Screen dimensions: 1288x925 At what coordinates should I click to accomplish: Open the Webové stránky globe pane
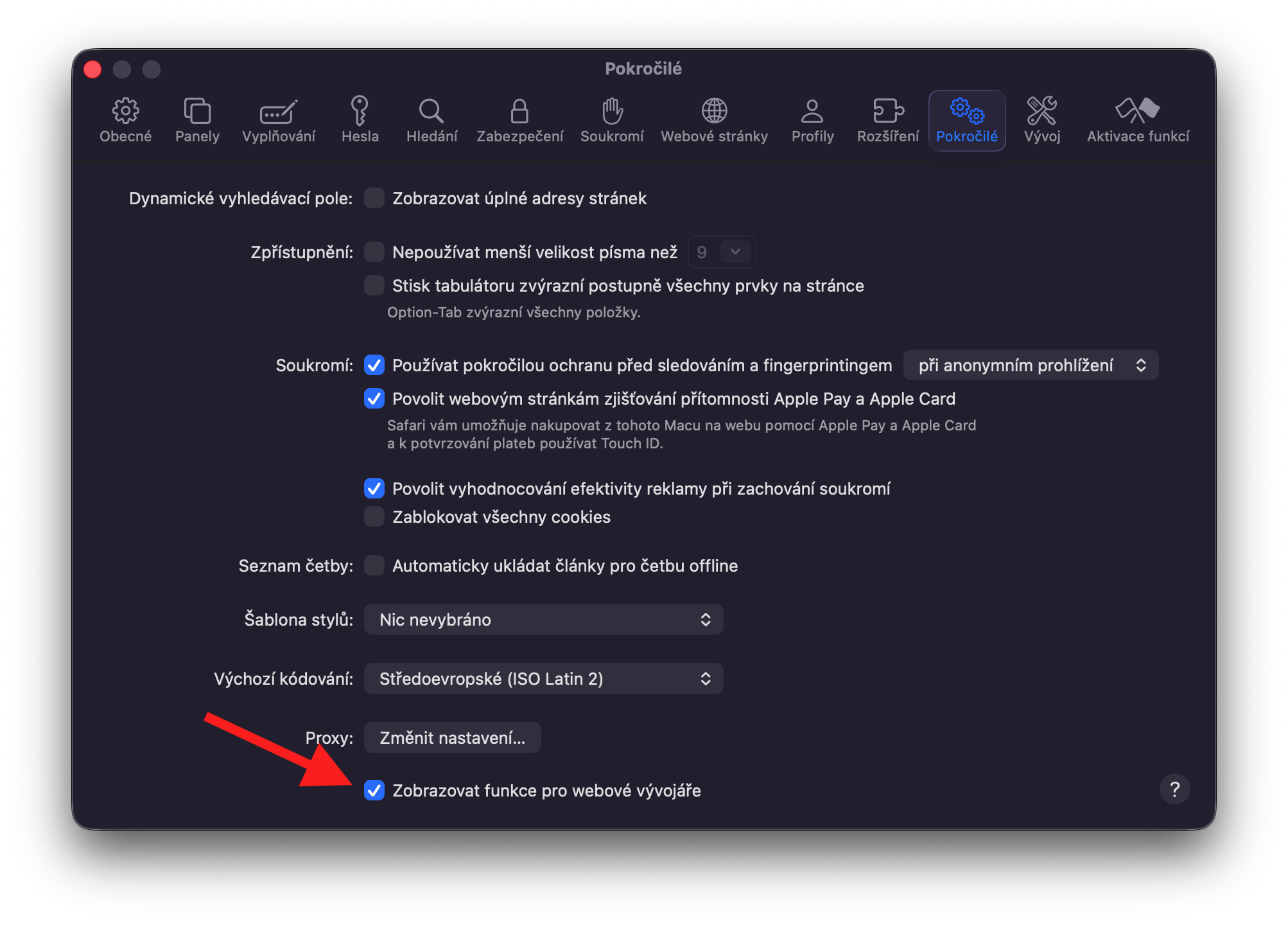[x=714, y=120]
